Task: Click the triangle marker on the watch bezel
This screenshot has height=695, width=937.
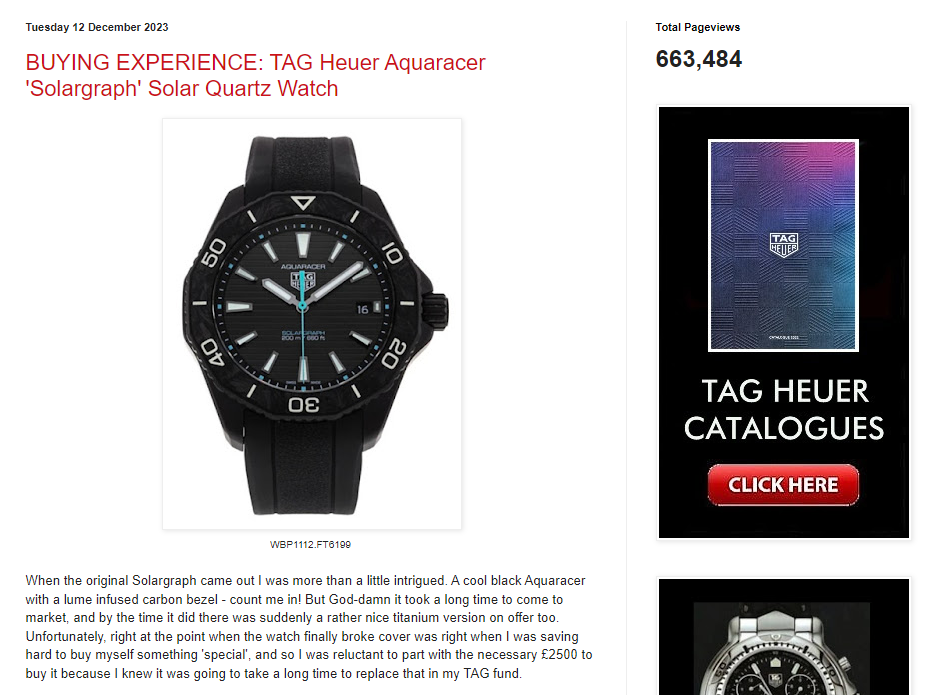Action: (x=303, y=203)
